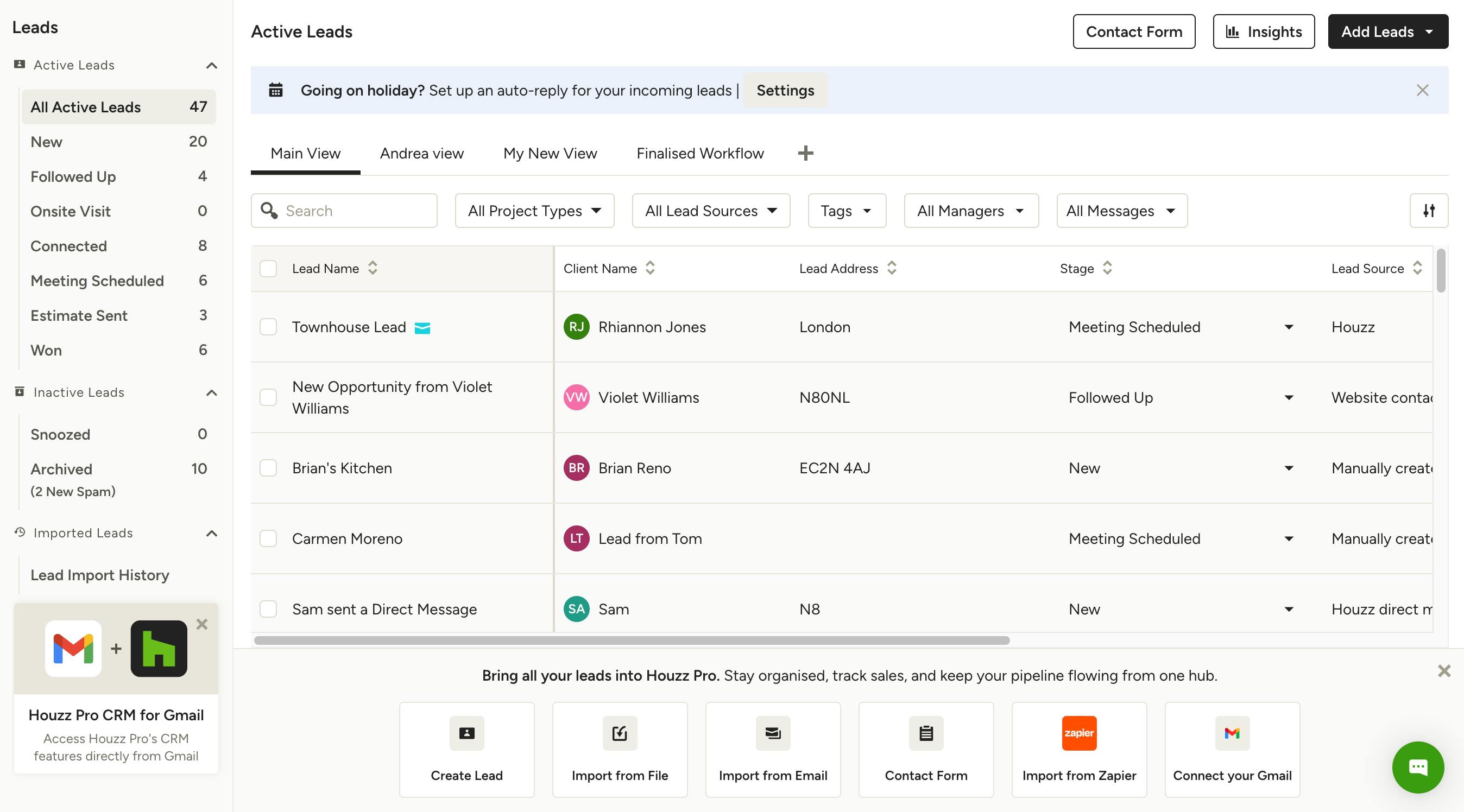1464x812 pixels.
Task: Click the vertical table scrollbar
Action: (1441, 270)
